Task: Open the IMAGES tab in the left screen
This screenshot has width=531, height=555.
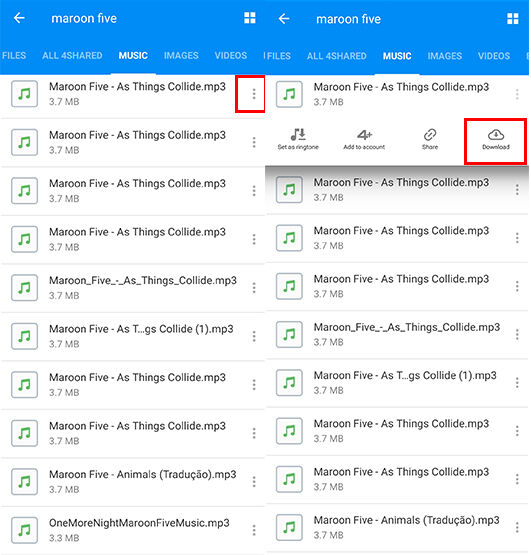Action: pos(181,56)
